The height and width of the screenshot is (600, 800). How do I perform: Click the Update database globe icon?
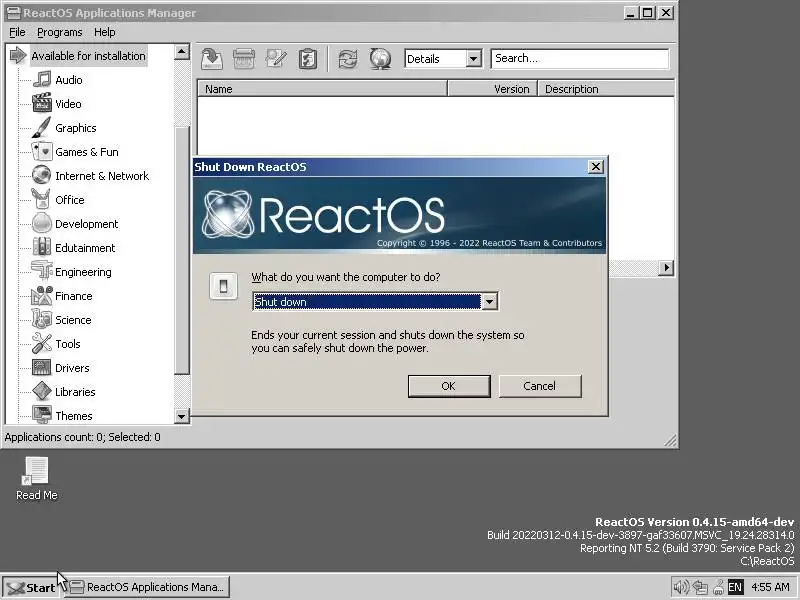[x=380, y=59]
